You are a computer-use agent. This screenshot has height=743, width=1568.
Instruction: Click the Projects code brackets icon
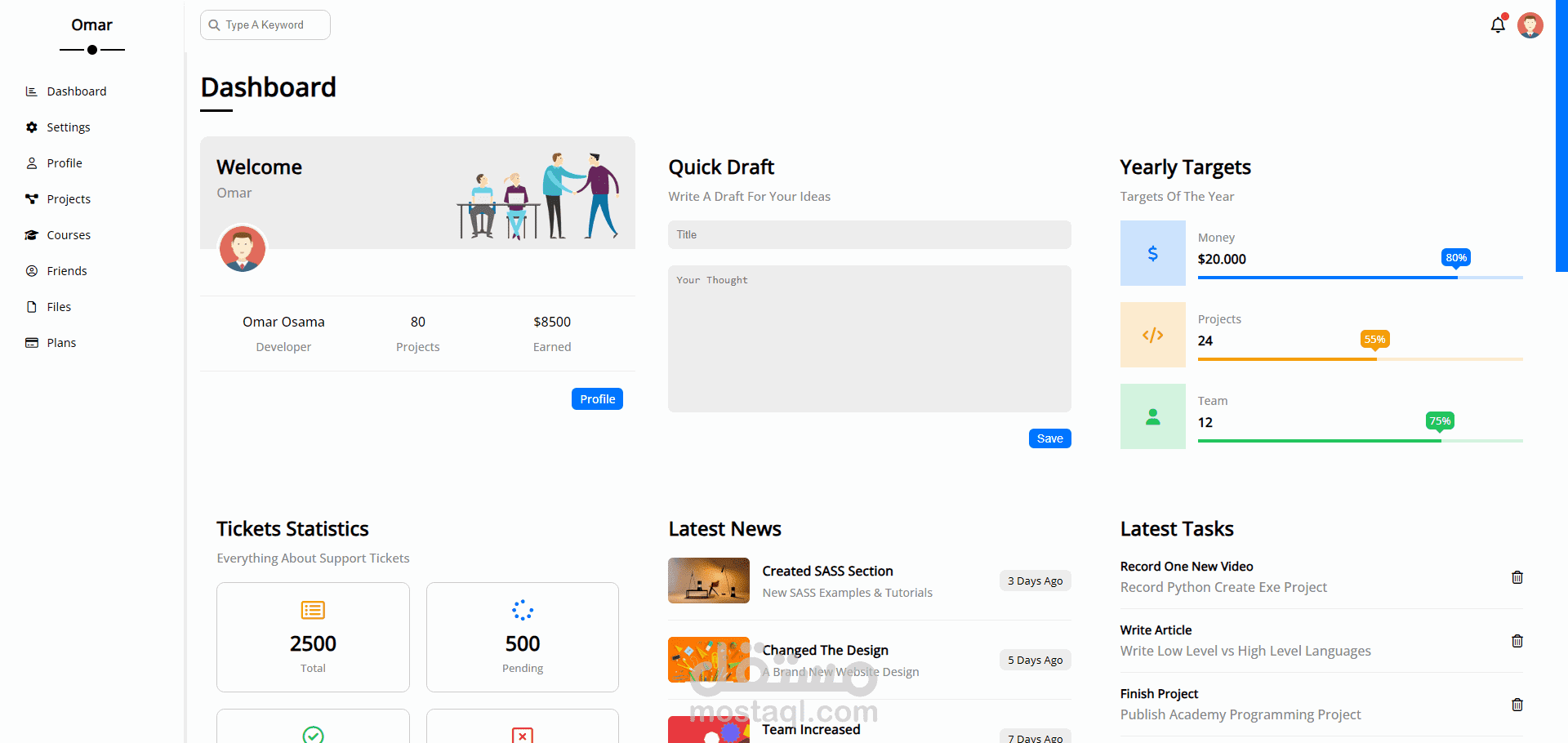coord(1153,335)
